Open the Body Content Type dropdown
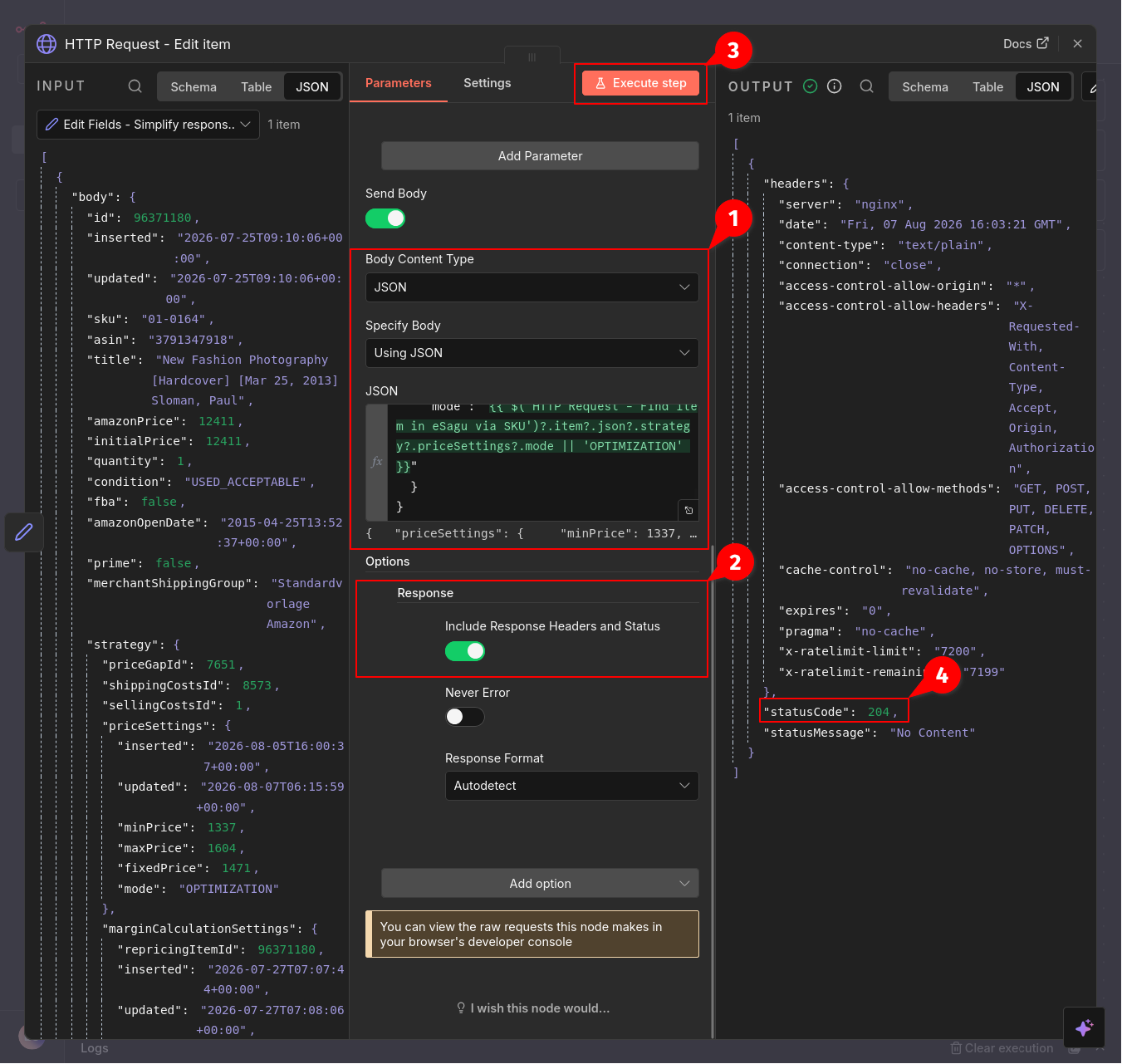This screenshot has height=1064, width=1122. pyautogui.click(x=532, y=287)
